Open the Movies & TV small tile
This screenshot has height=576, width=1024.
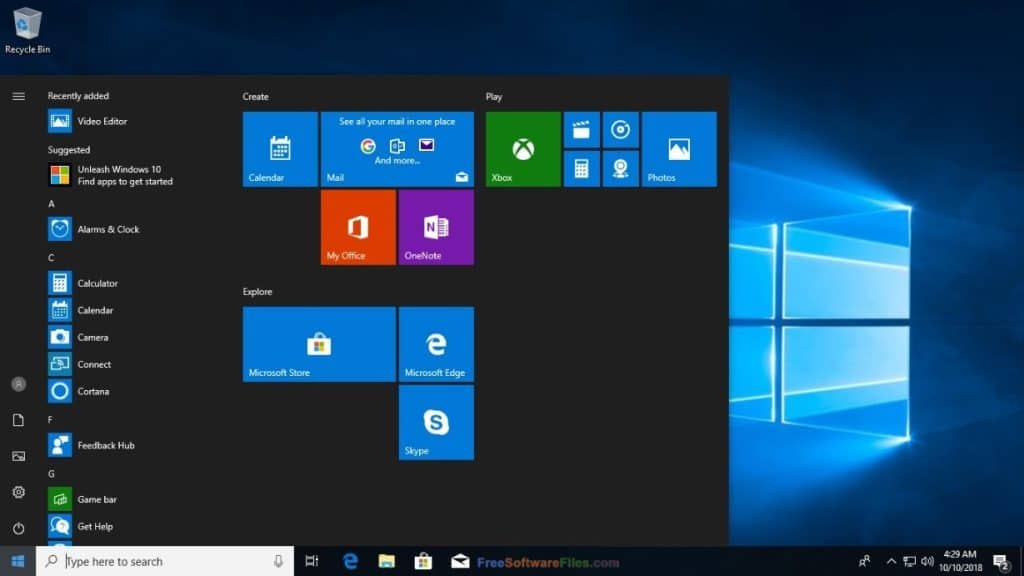tap(581, 129)
